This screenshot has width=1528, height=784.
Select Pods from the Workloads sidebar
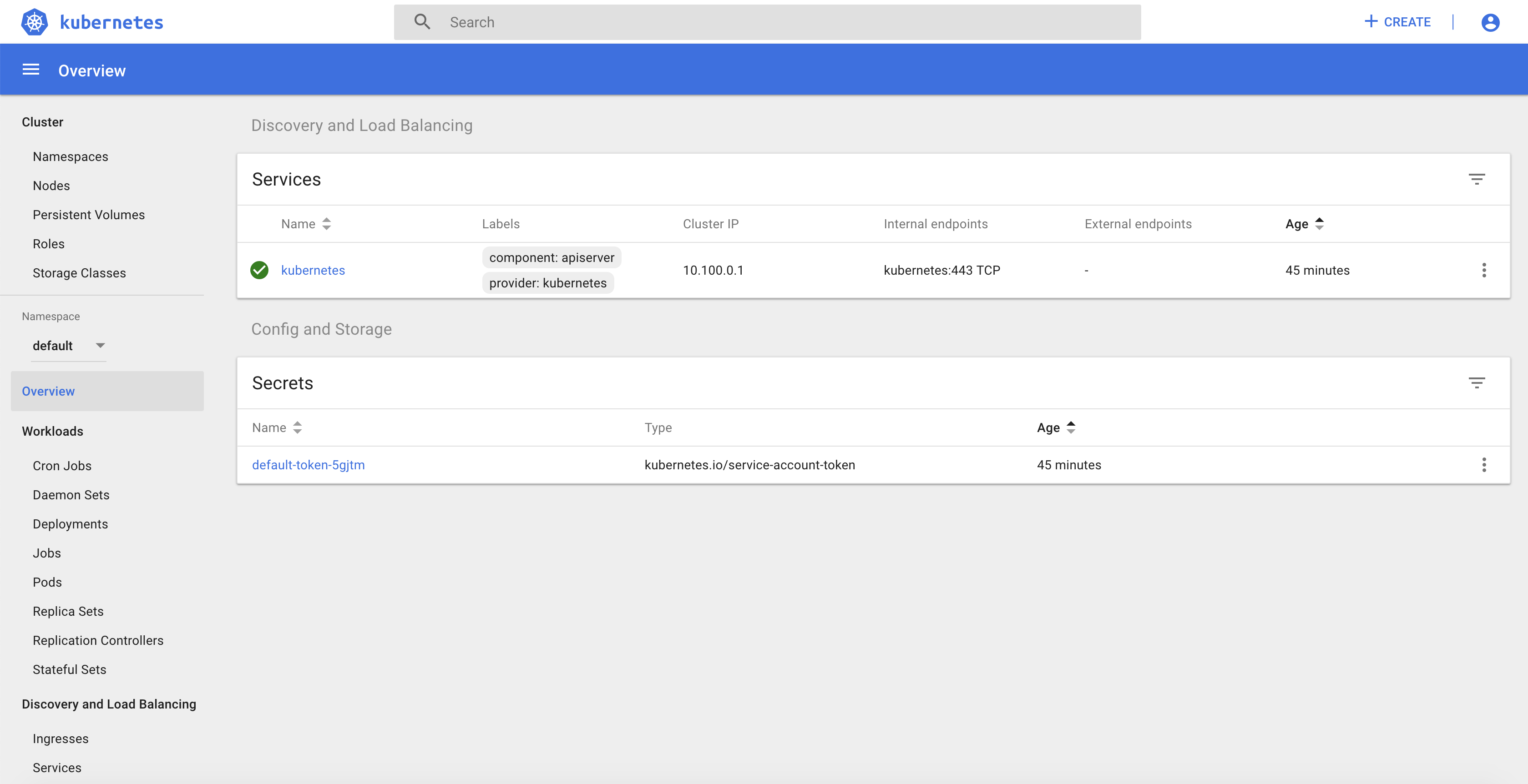(x=47, y=582)
